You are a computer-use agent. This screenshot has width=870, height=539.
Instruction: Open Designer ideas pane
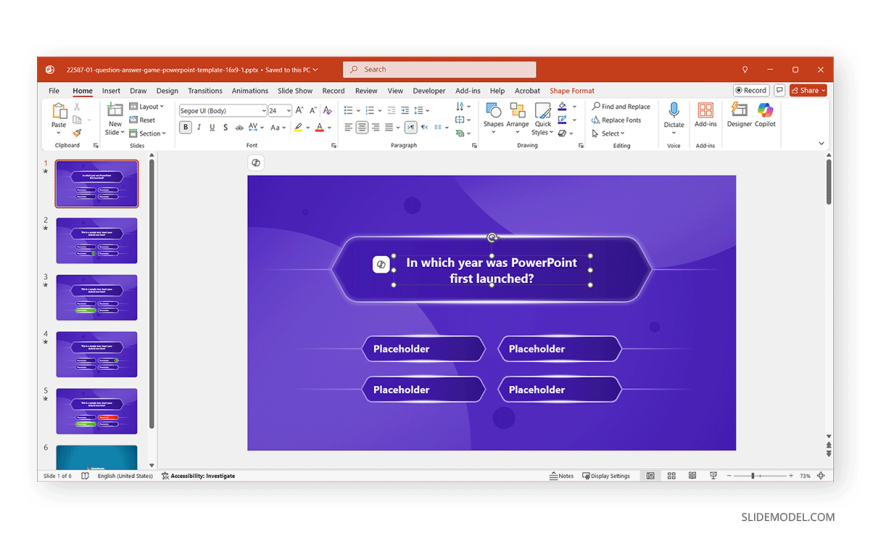point(739,114)
